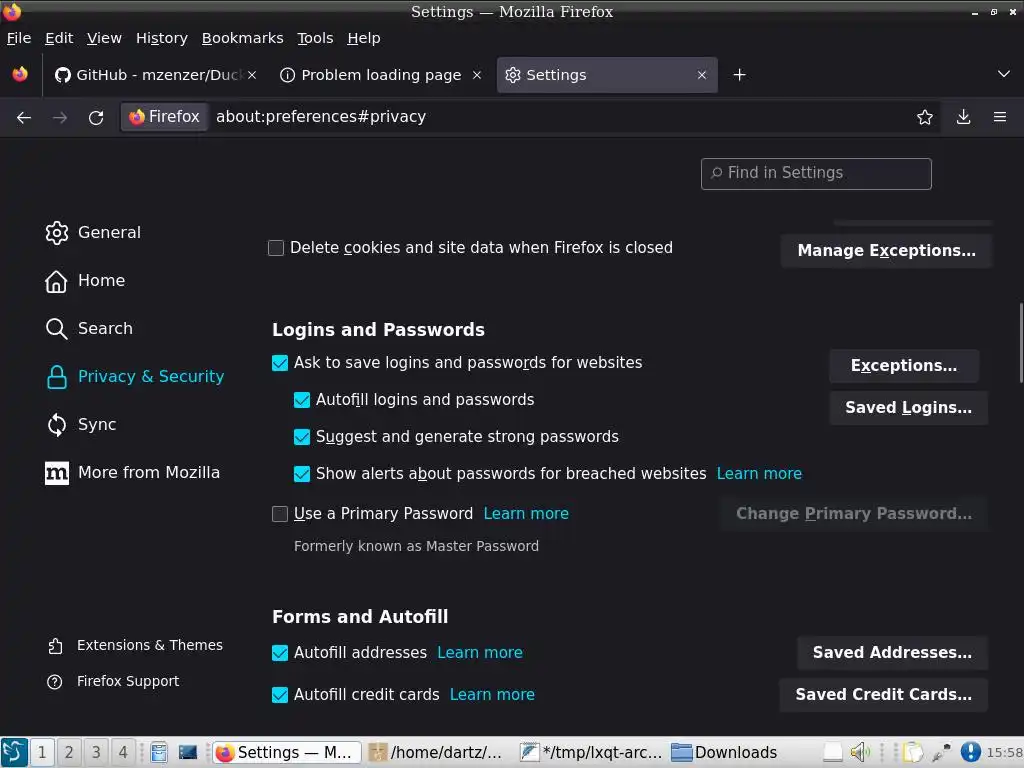Open the History menu

pos(162,38)
